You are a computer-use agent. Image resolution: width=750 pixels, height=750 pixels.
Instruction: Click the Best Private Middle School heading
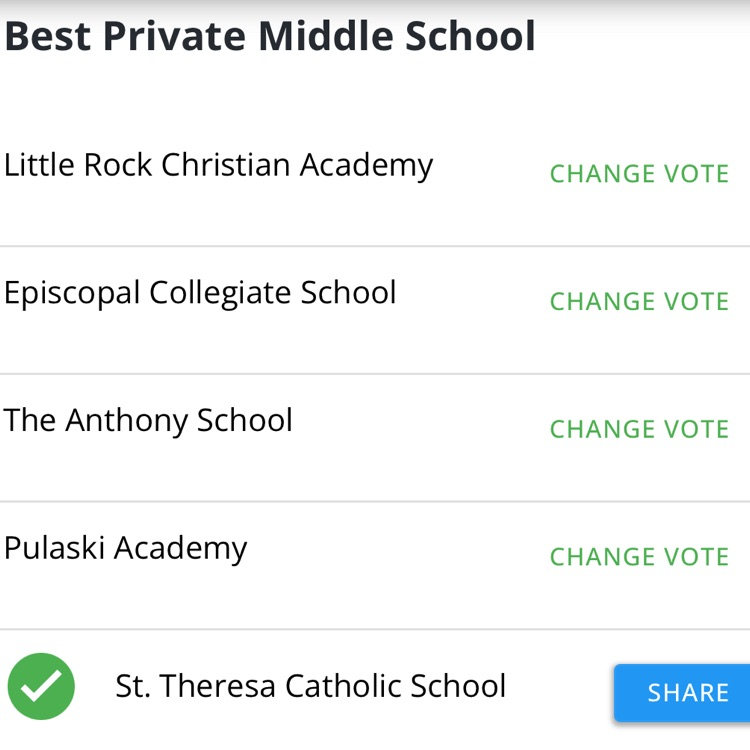point(270,37)
